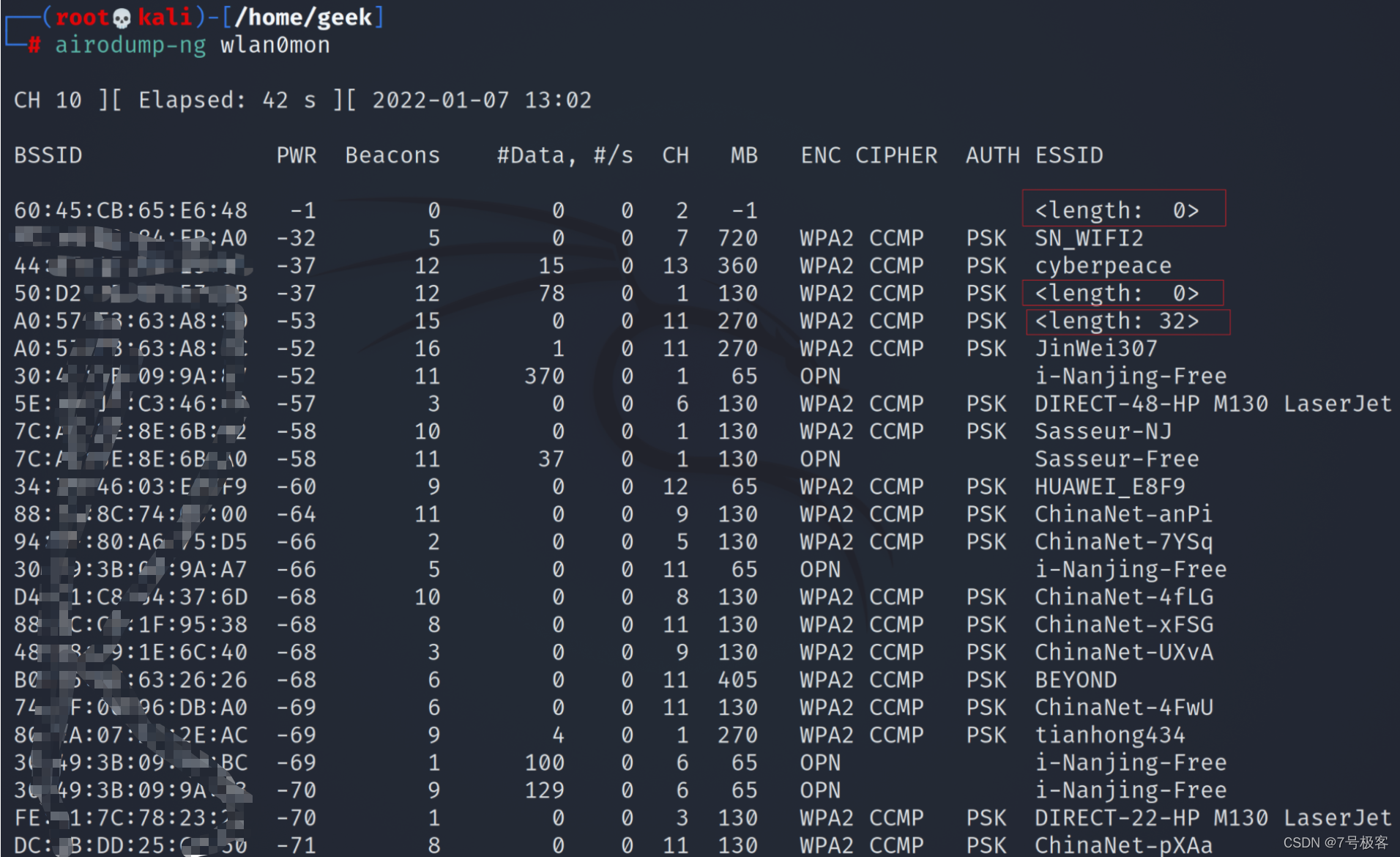This screenshot has width=1400, height=857.
Task: Click the Beacons column header
Action: click(x=392, y=155)
